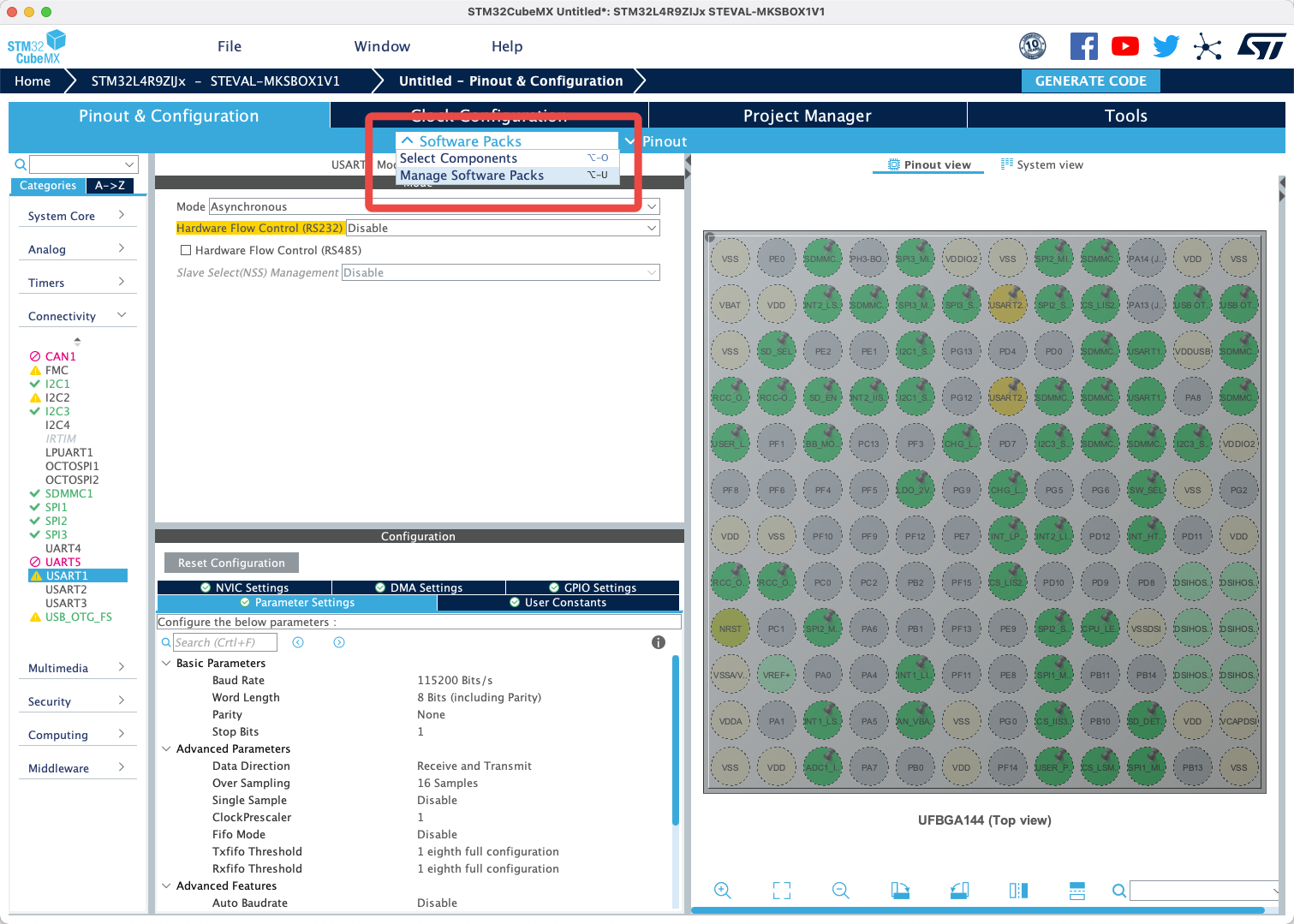
Task: Rotate the chip clockwise
Action: 900,891
